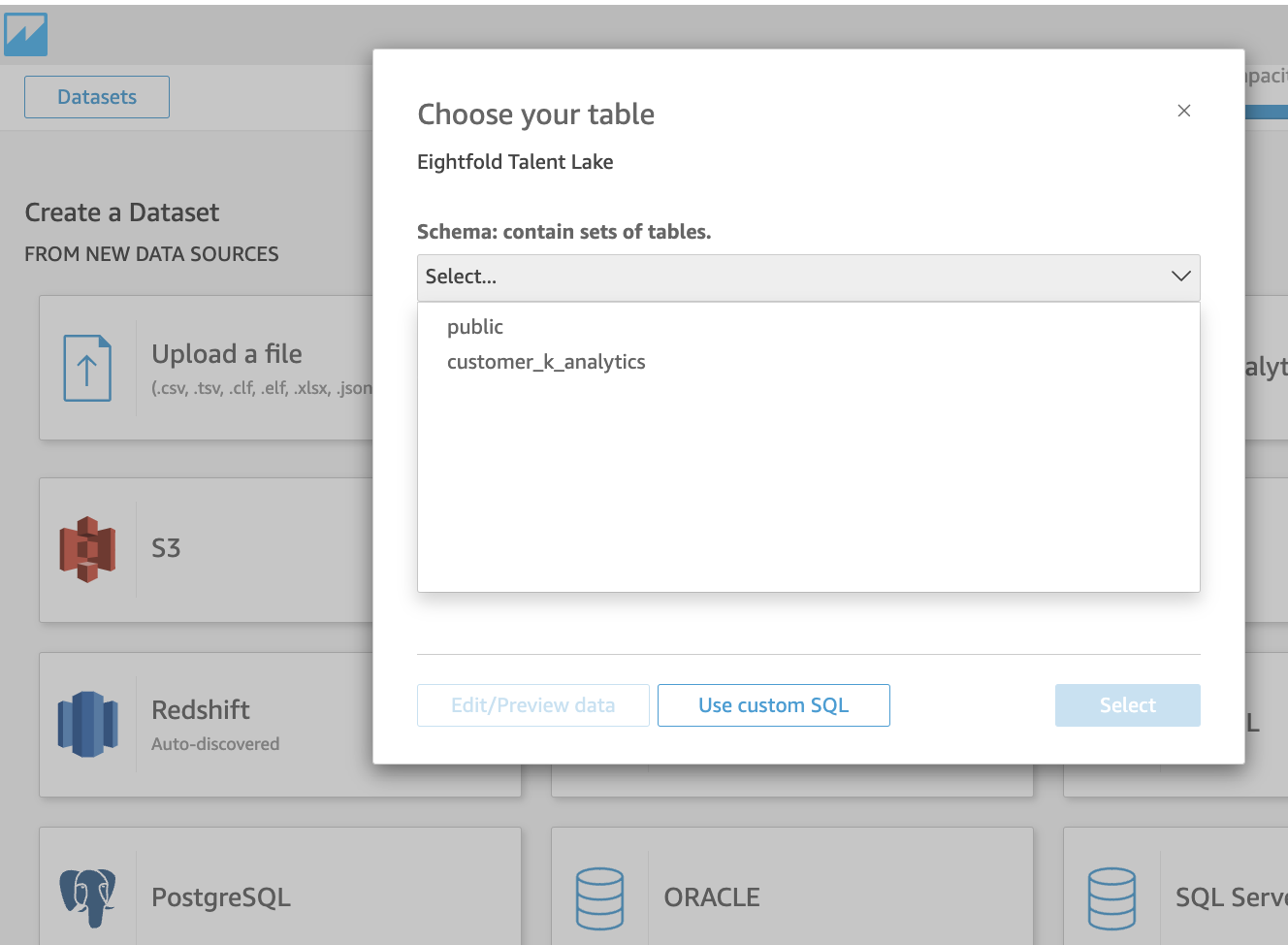Click the Upload a file arrow icon
This screenshot has height=945, width=1288.
[87, 368]
